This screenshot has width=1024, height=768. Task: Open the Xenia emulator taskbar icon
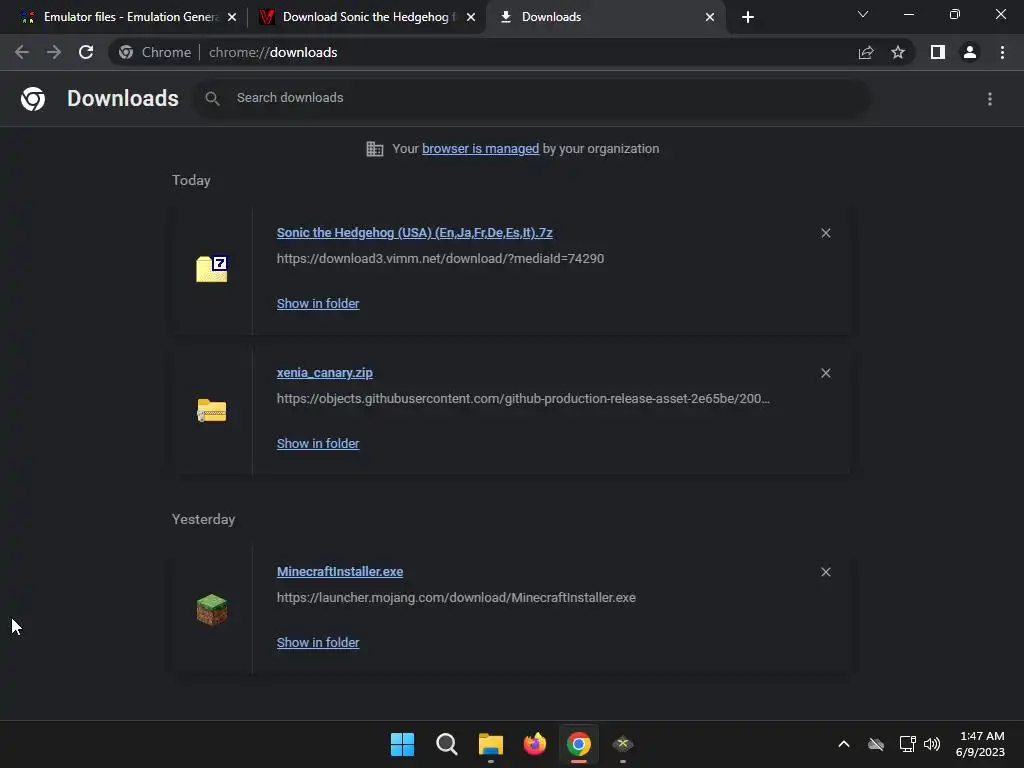tap(623, 744)
